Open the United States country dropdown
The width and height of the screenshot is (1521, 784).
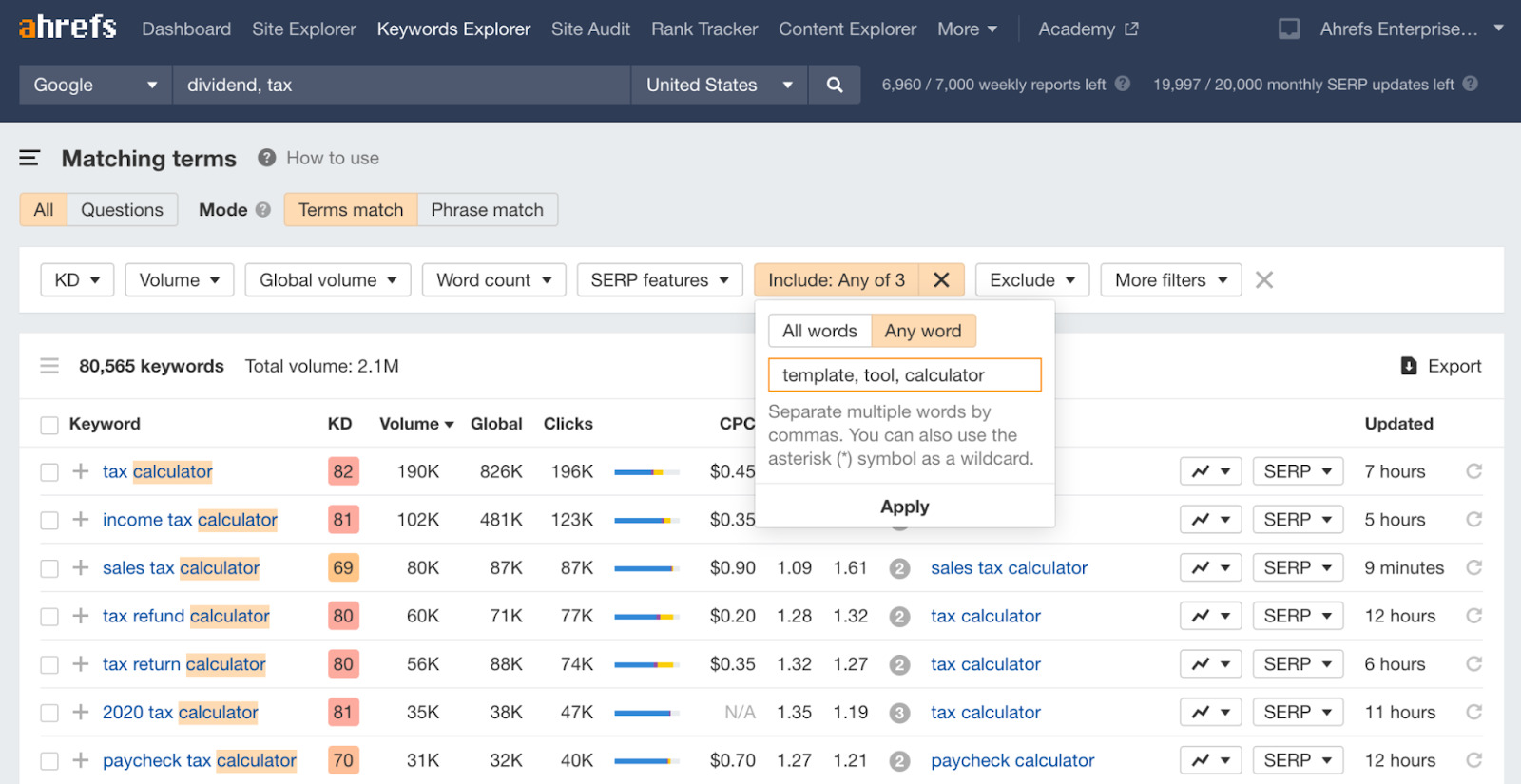(x=719, y=85)
